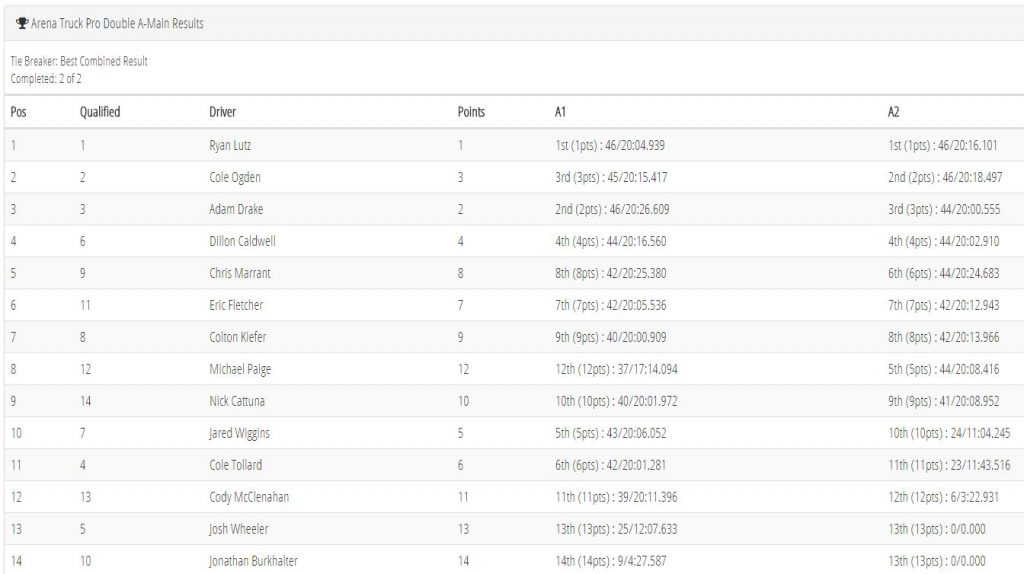Select Jonathan Burkhalter in the last row
The image size is (1024, 574).
coord(253,561)
